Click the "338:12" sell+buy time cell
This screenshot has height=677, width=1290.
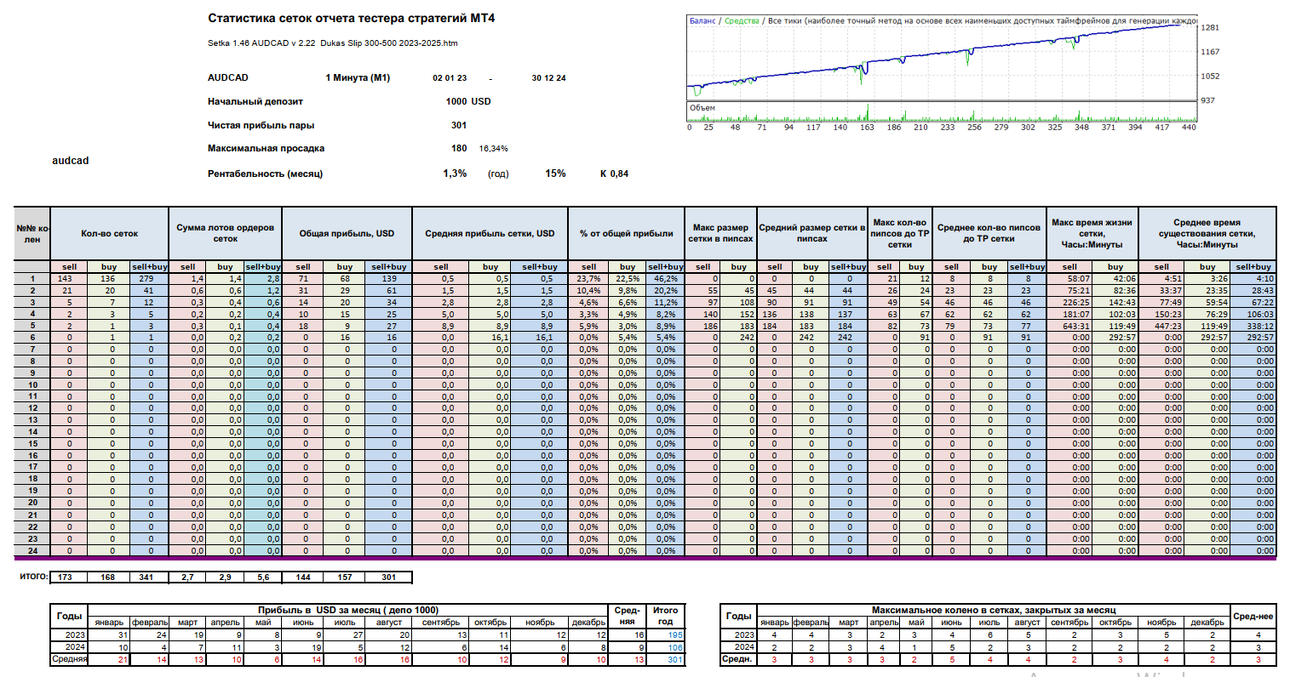[1253, 326]
